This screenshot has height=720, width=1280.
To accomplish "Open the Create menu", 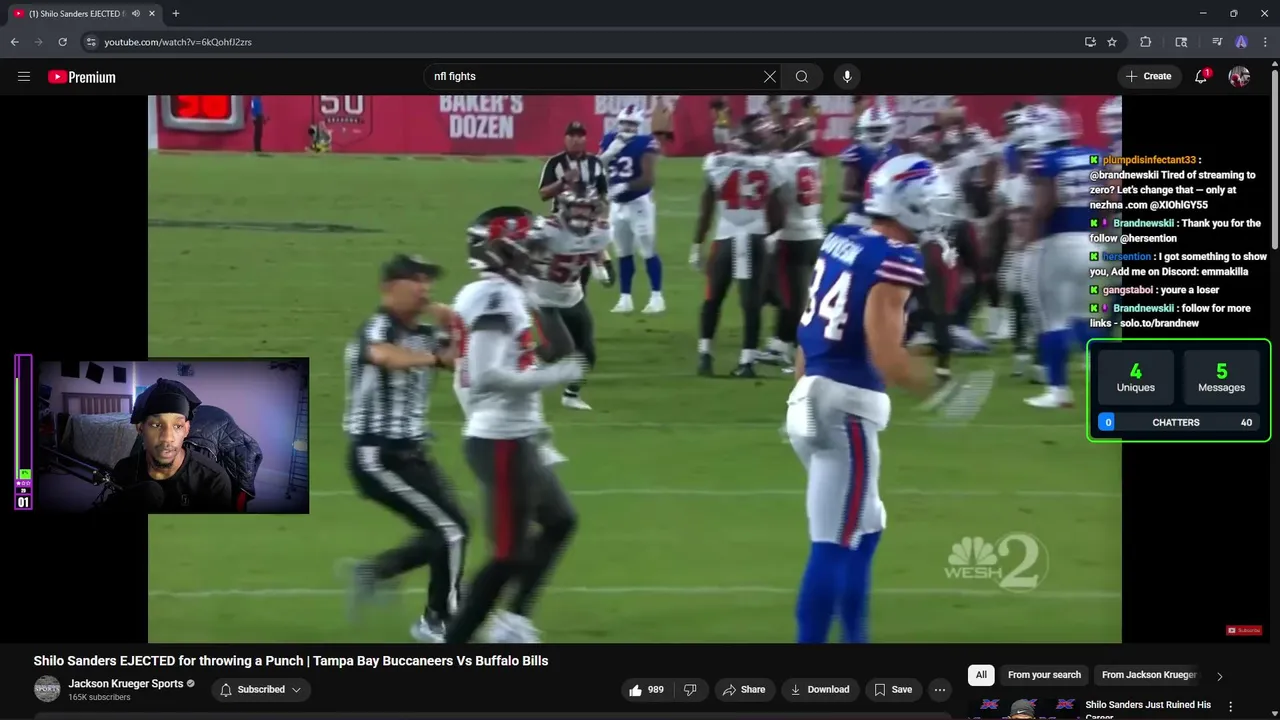I will click(x=1148, y=76).
